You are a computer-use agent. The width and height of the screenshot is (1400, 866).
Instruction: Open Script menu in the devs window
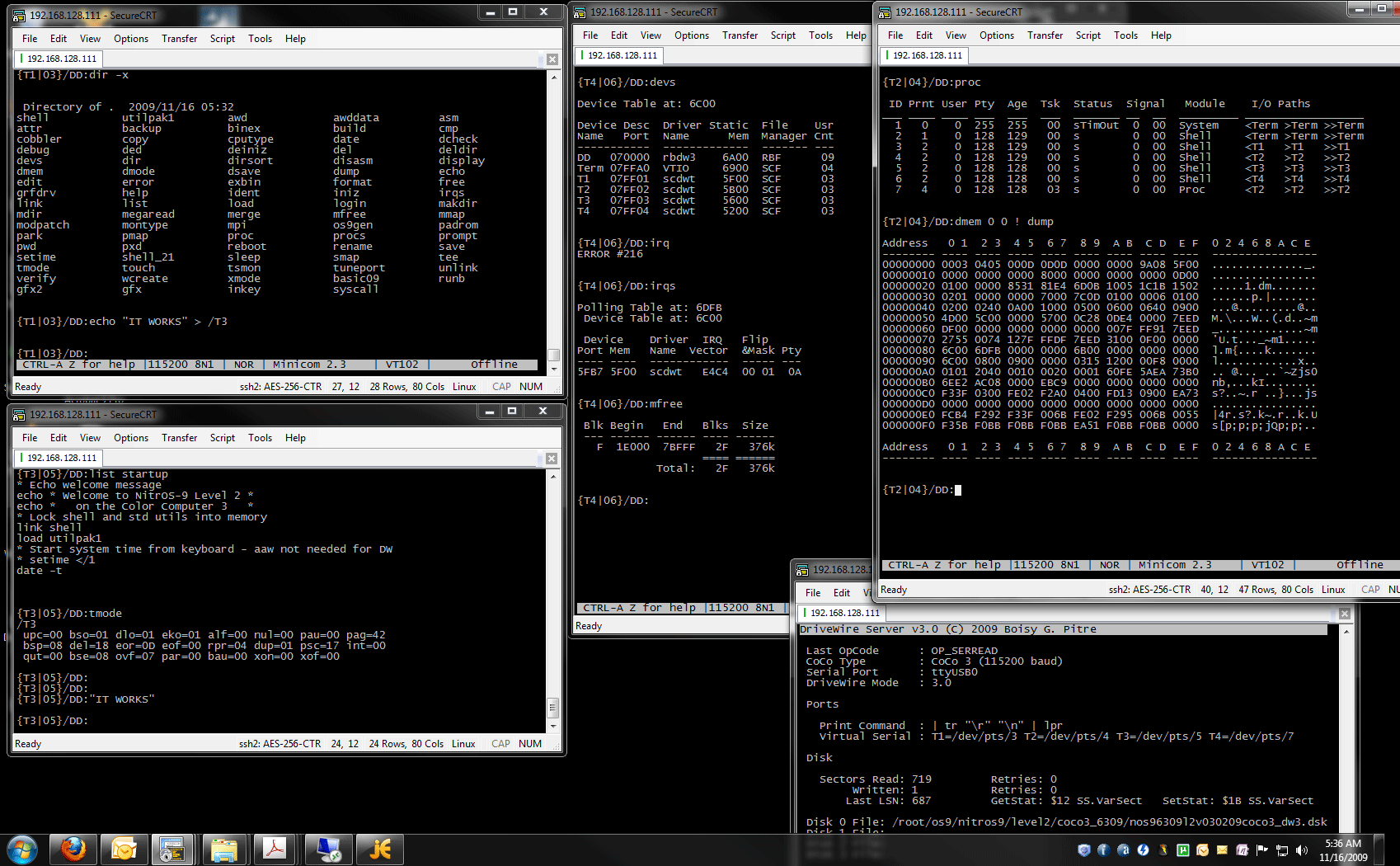pos(783,35)
